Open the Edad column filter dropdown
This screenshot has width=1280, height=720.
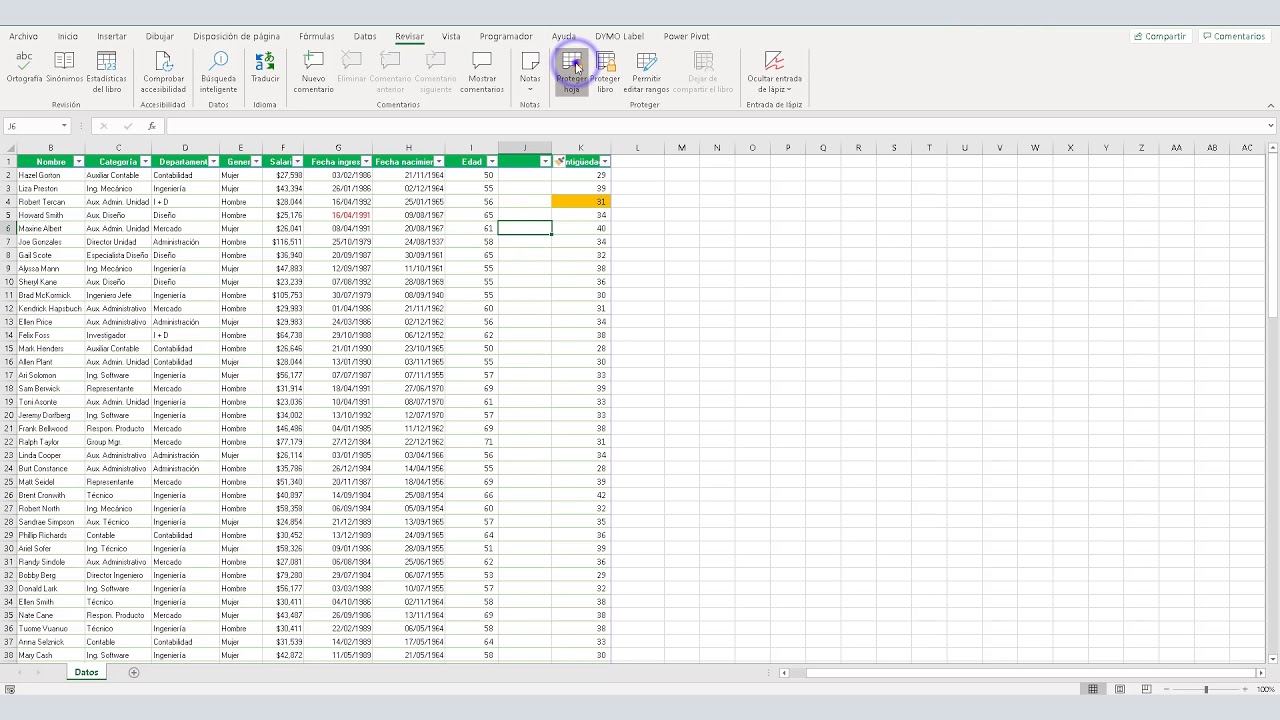click(x=491, y=161)
